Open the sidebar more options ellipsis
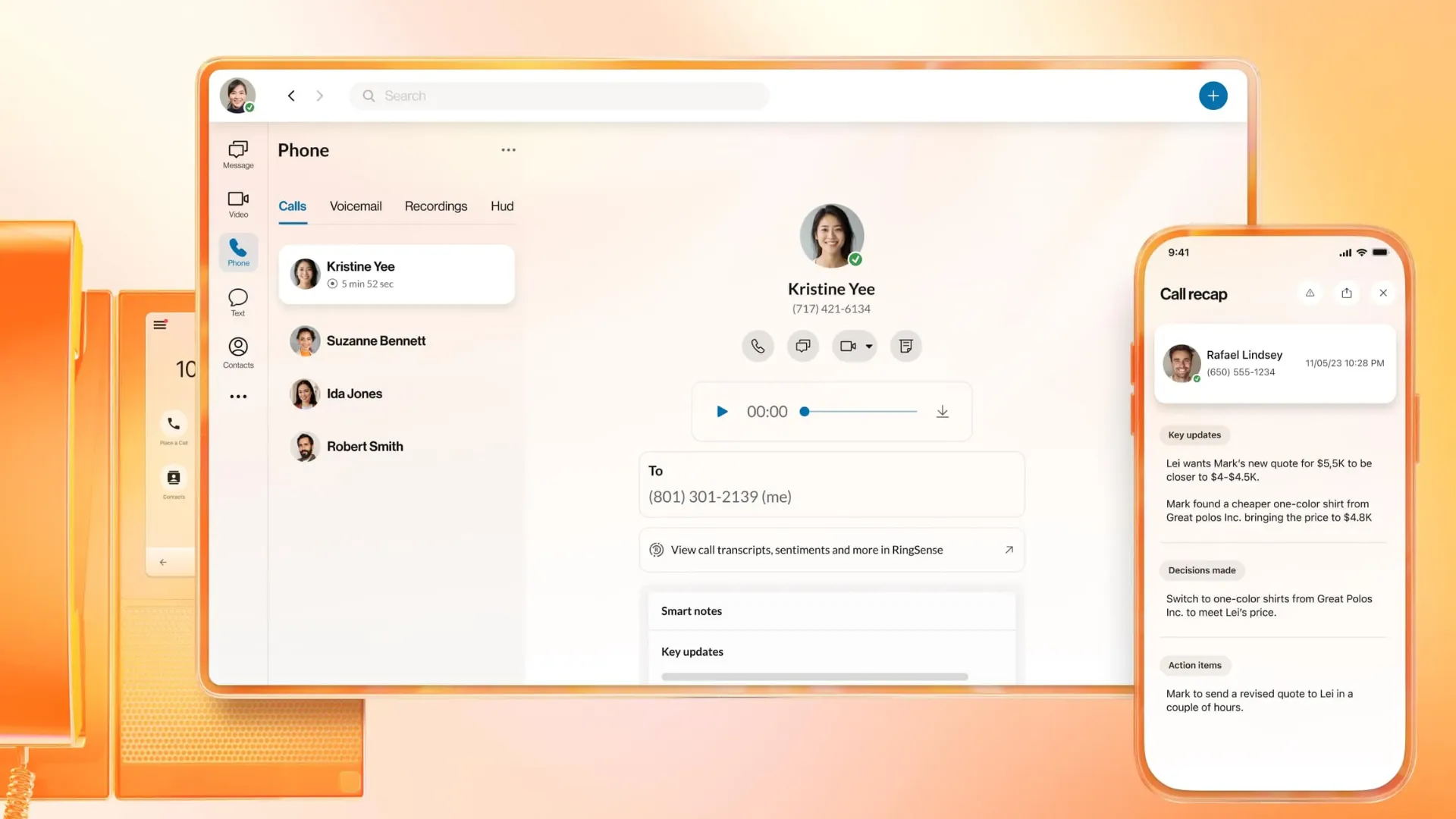 (238, 397)
